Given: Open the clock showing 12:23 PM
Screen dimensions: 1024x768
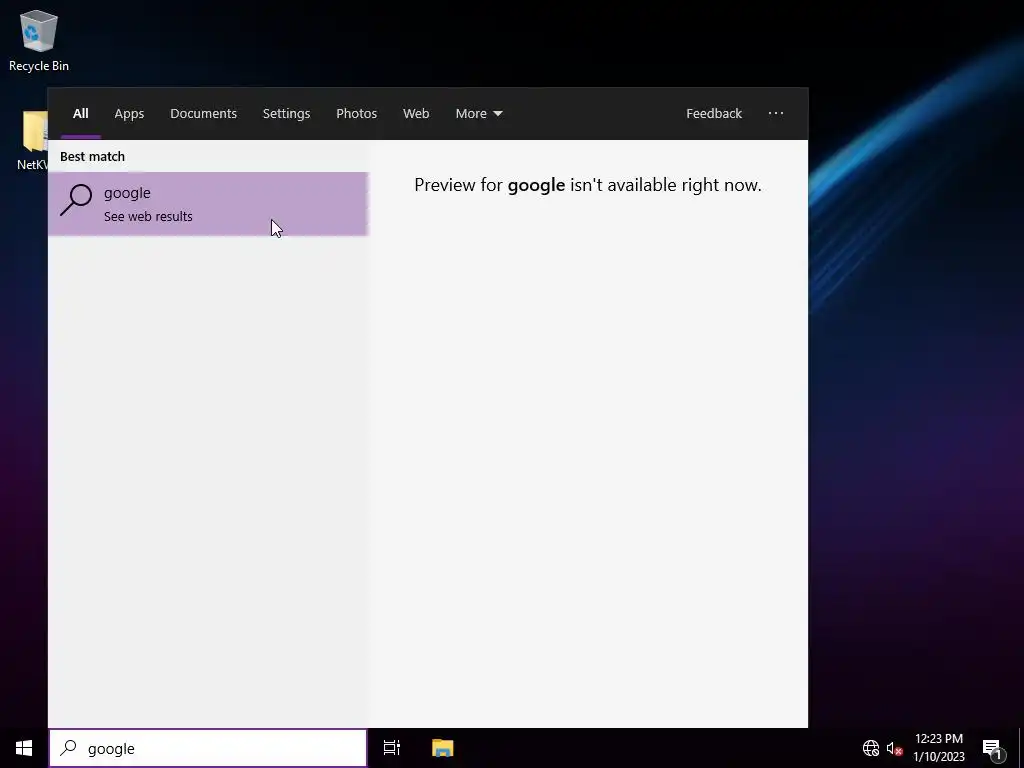Looking at the screenshot, I should (938, 748).
